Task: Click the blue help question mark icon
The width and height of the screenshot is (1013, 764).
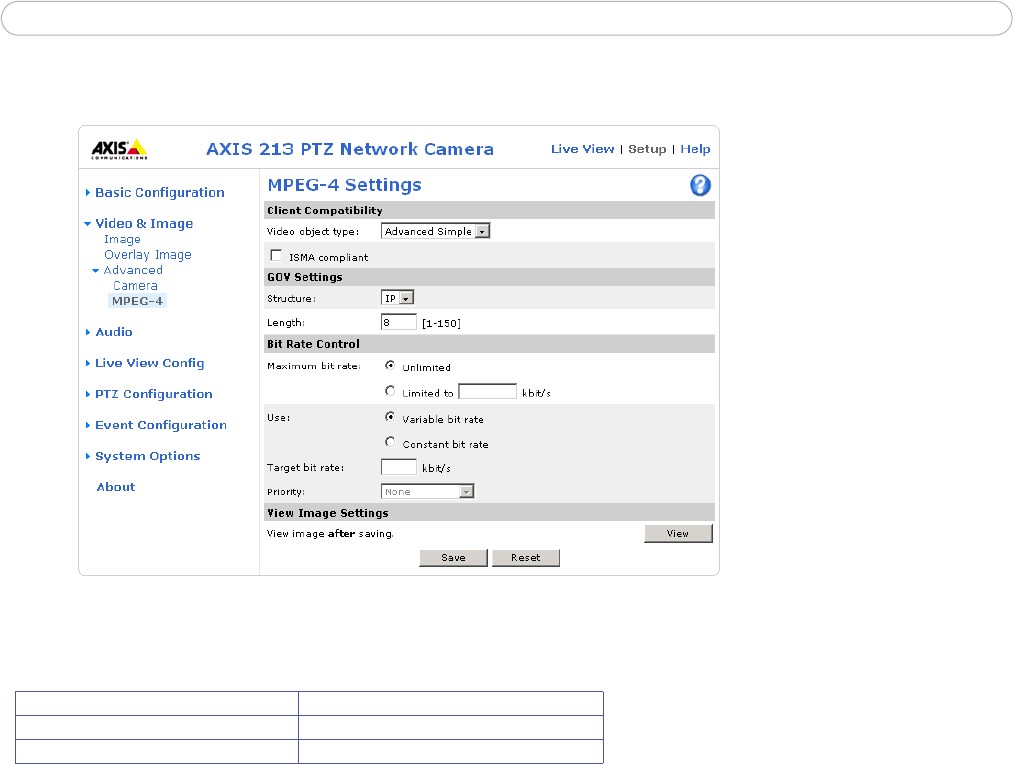Action: pos(700,186)
